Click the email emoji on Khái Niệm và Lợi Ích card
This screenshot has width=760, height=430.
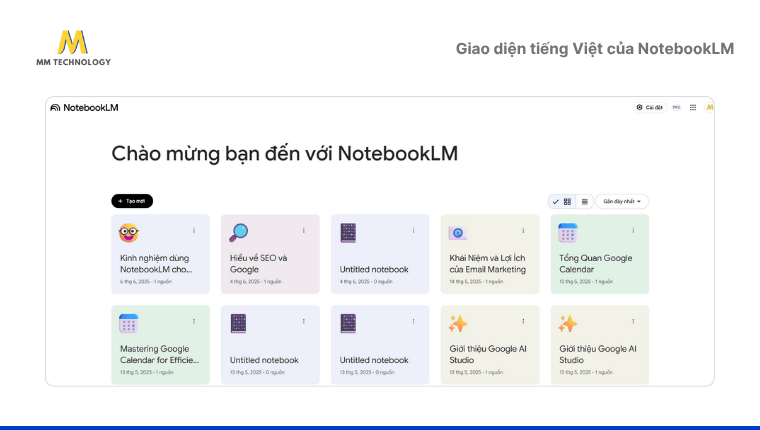pos(458,233)
